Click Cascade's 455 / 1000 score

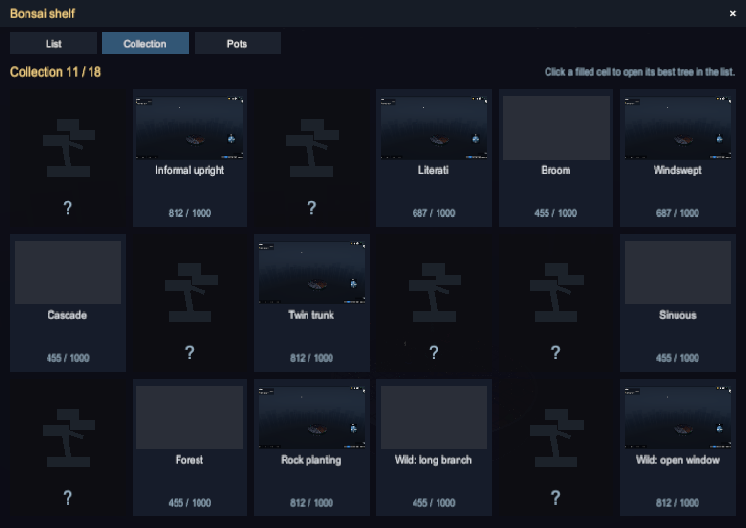coord(68,358)
